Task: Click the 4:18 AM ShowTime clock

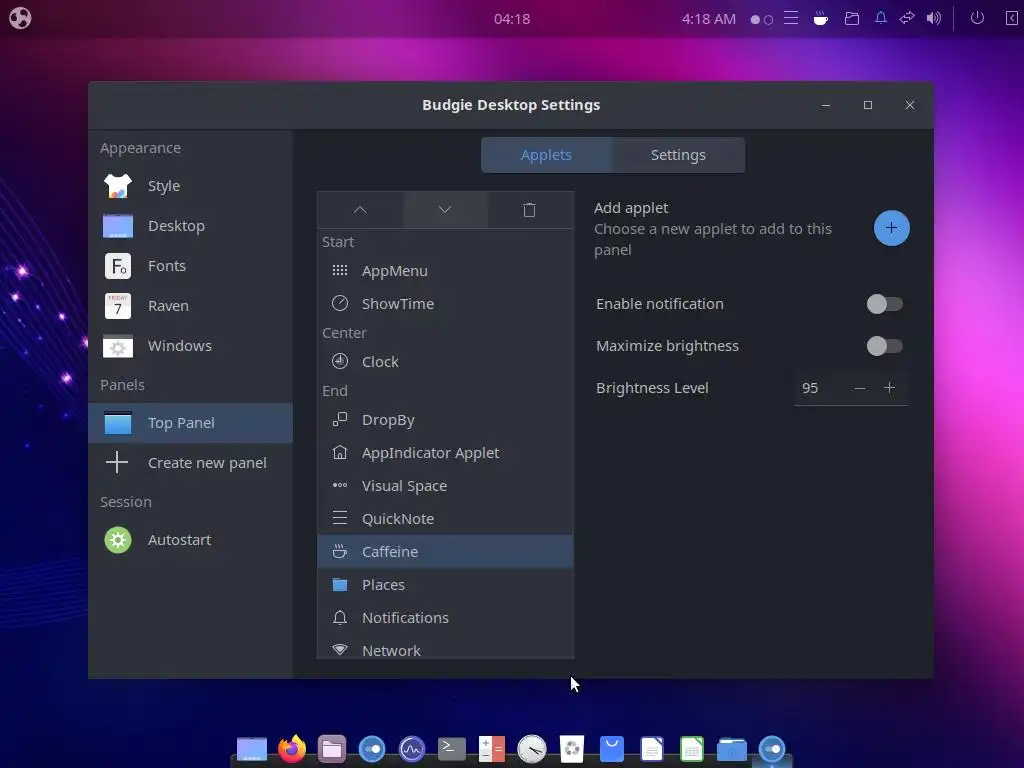Action: coord(709,19)
